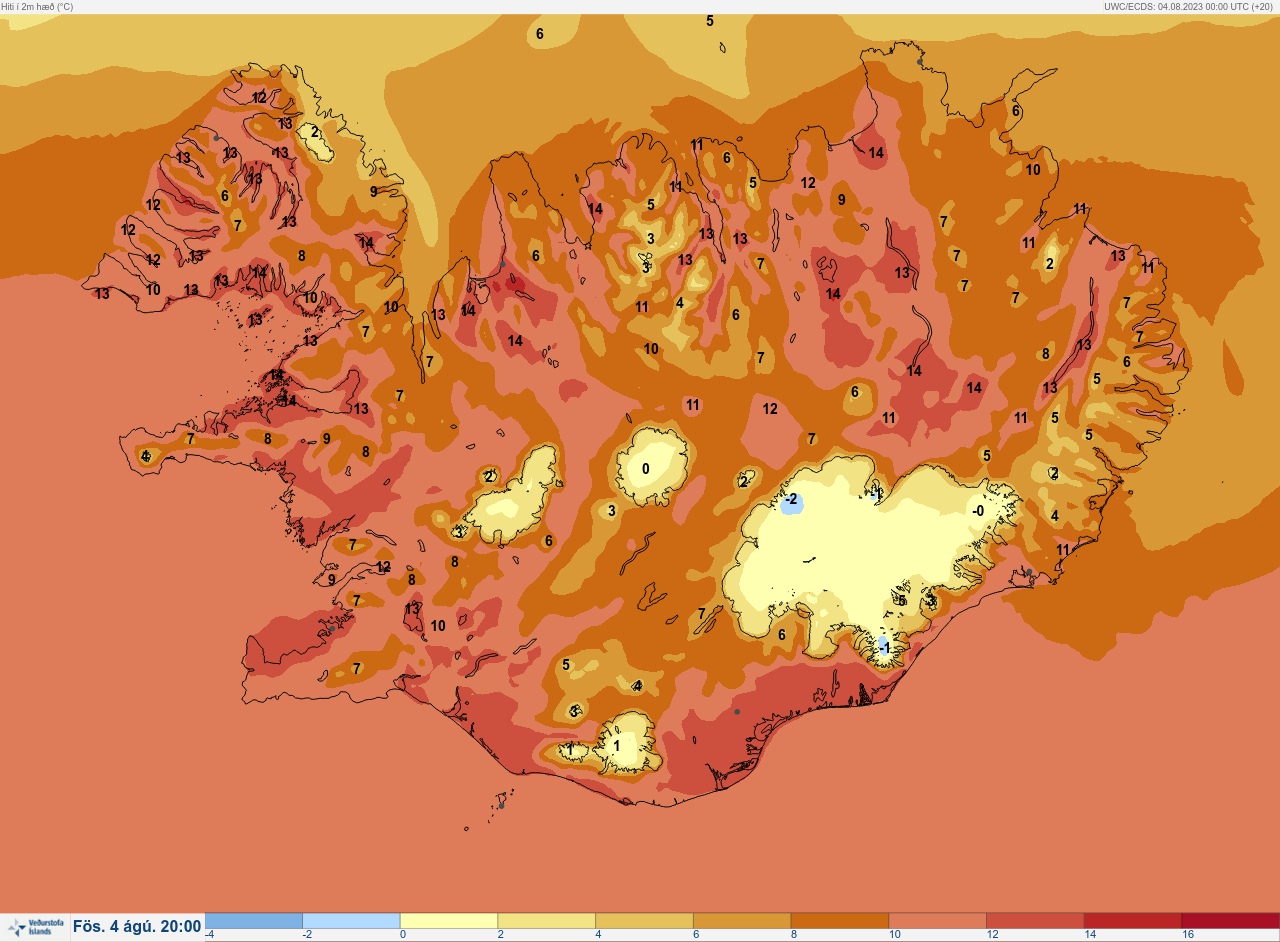
Task: Select the 14 to 16 legend swatch
Action: coord(1133,921)
